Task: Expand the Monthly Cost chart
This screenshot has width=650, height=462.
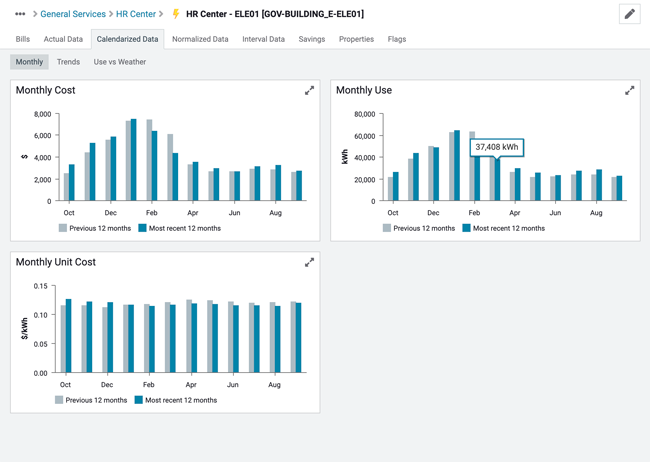Action: click(x=309, y=91)
